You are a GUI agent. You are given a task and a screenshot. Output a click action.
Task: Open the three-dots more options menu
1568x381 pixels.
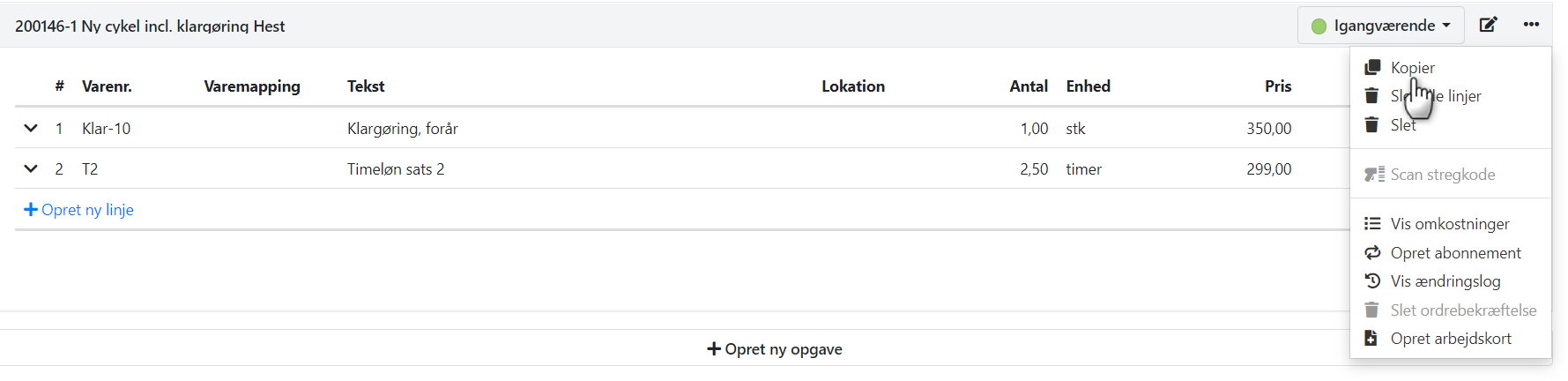[x=1531, y=25]
